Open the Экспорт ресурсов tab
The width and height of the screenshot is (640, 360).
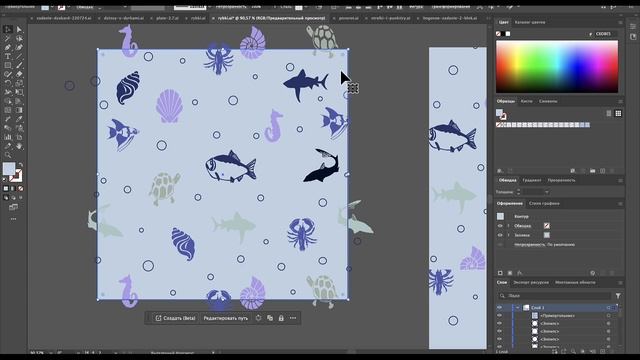[531, 282]
